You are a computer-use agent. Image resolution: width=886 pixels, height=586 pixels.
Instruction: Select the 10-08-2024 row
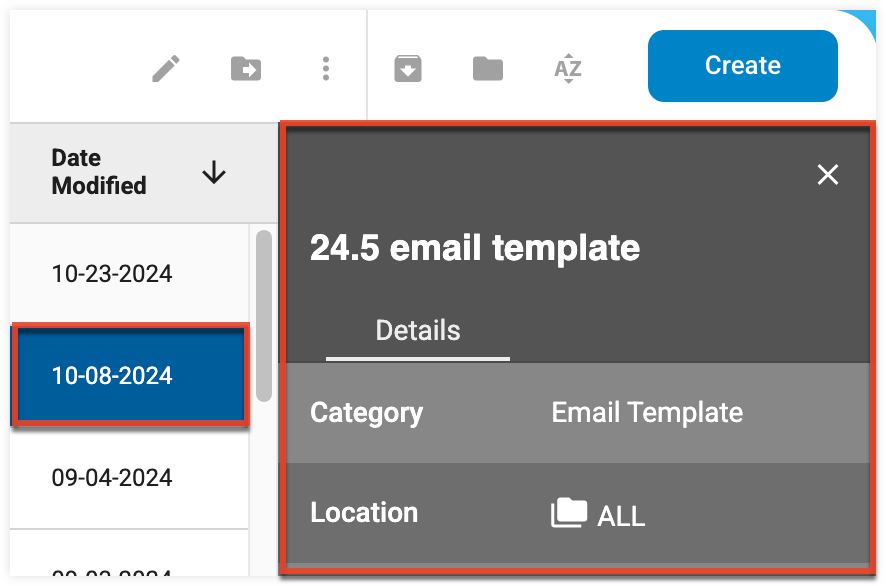pos(129,376)
